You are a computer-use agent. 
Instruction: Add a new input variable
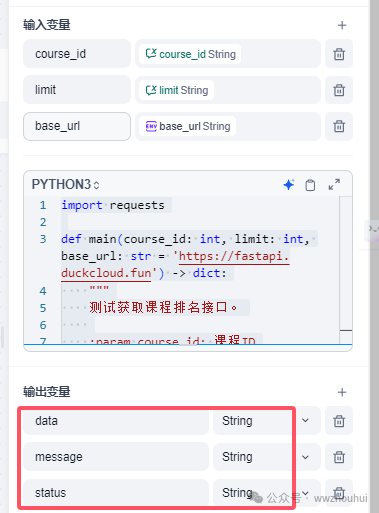[x=342, y=25]
